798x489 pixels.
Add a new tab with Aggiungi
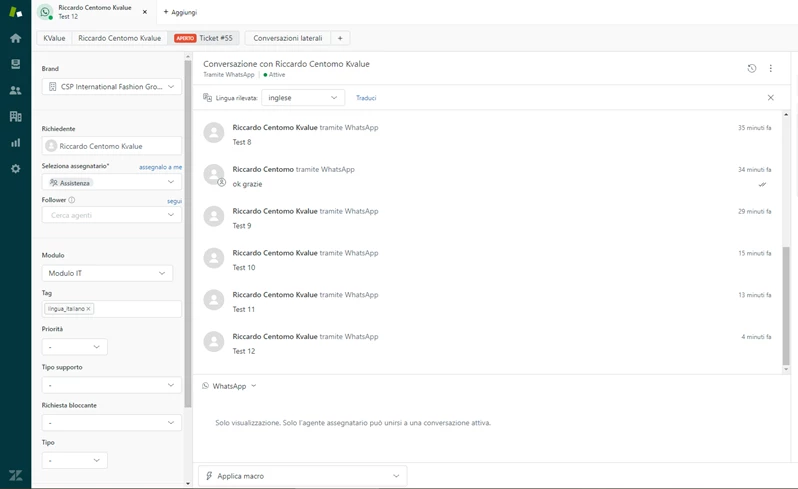(180, 12)
